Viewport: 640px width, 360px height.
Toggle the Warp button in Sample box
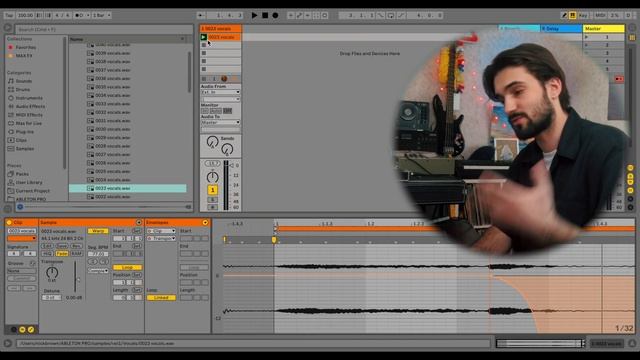98,231
